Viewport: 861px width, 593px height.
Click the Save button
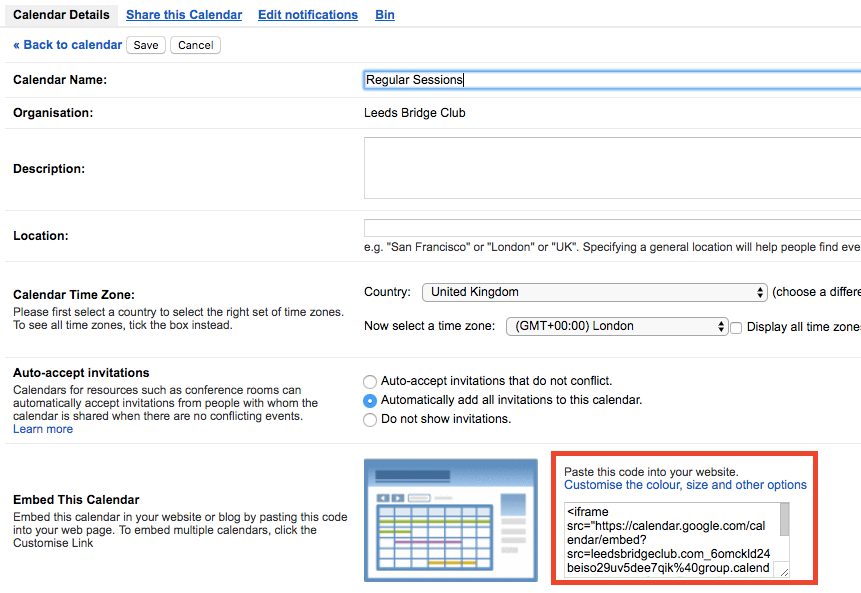point(146,45)
